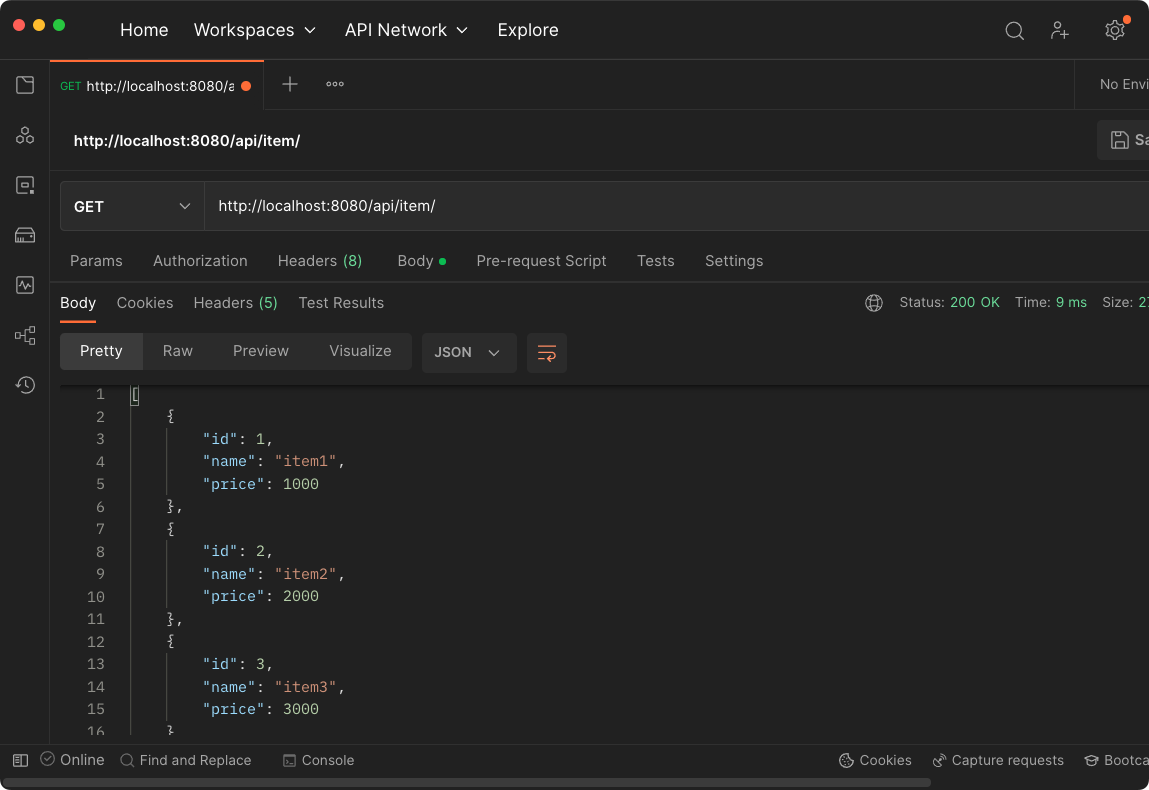
Task: Open Find and Replace
Action: 185,760
